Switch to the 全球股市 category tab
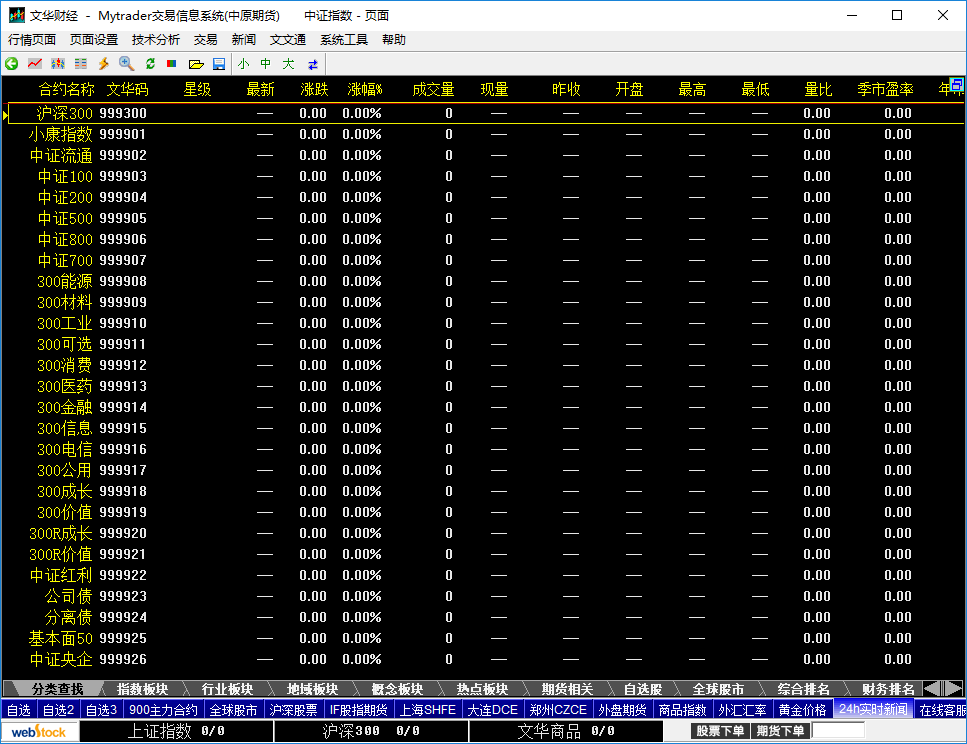 coord(718,689)
